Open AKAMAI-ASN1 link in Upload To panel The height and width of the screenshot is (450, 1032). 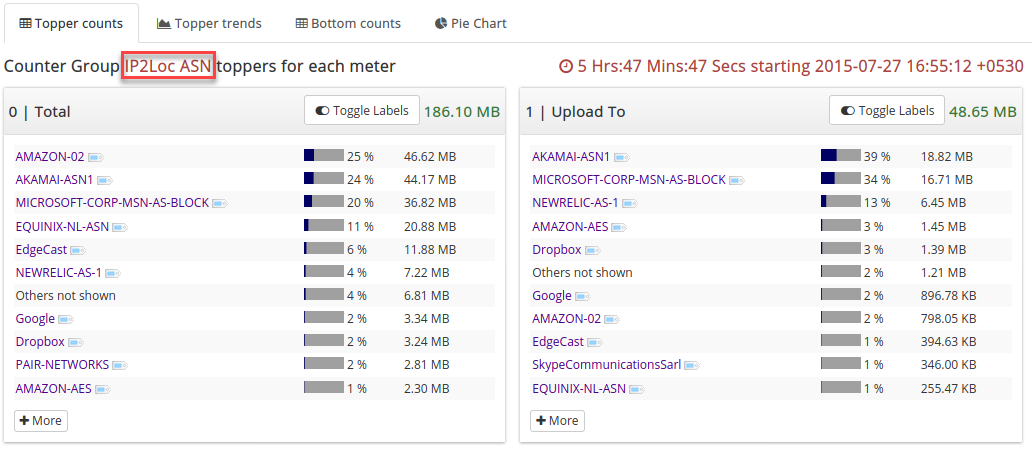click(x=571, y=157)
